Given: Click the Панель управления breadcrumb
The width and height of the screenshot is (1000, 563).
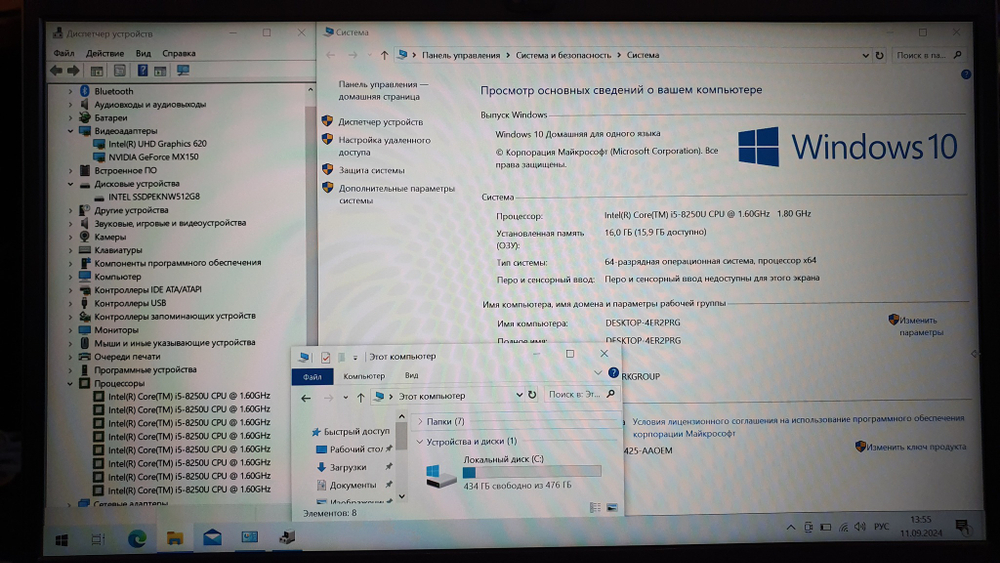Looking at the screenshot, I should (x=460, y=55).
